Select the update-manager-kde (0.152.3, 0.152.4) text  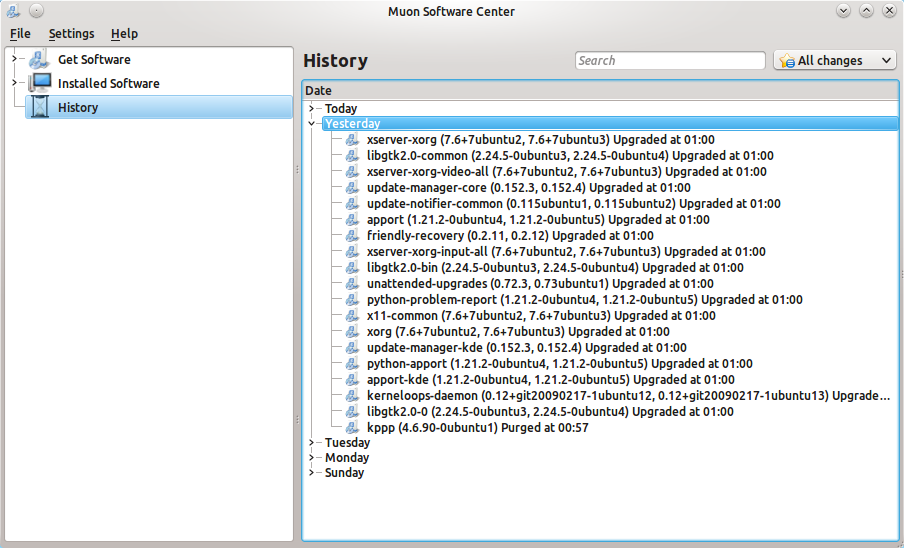pos(526,347)
